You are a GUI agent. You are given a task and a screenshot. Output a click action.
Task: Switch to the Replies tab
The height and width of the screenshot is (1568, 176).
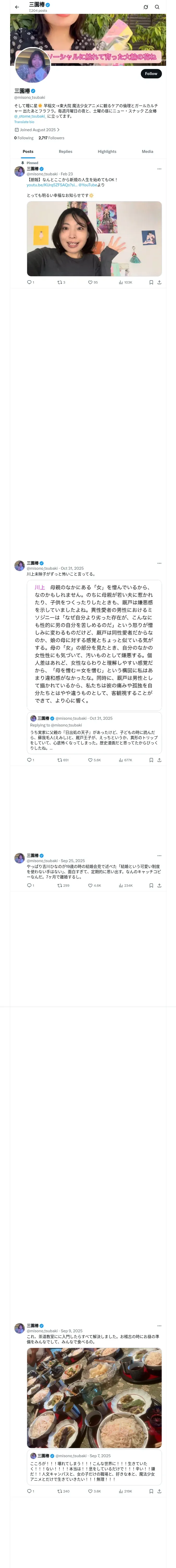pos(65,152)
